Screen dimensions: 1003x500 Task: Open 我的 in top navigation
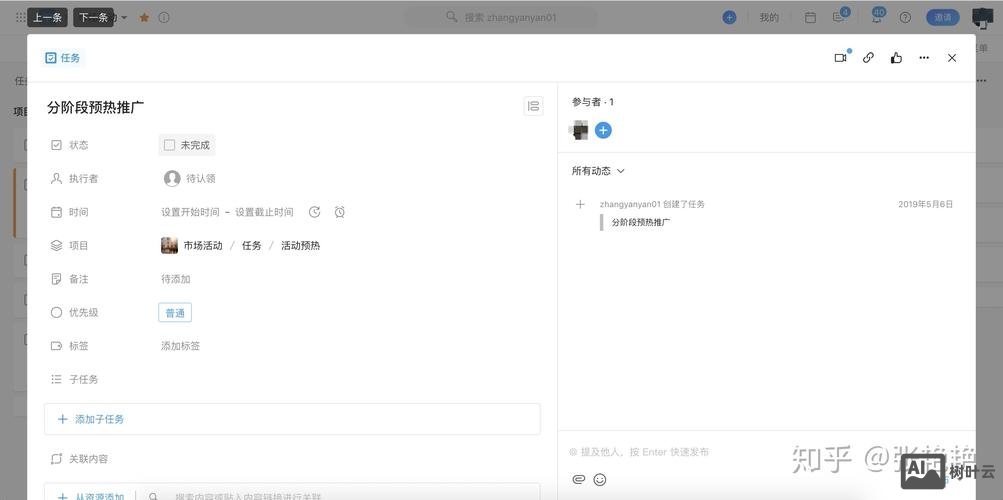[769, 17]
